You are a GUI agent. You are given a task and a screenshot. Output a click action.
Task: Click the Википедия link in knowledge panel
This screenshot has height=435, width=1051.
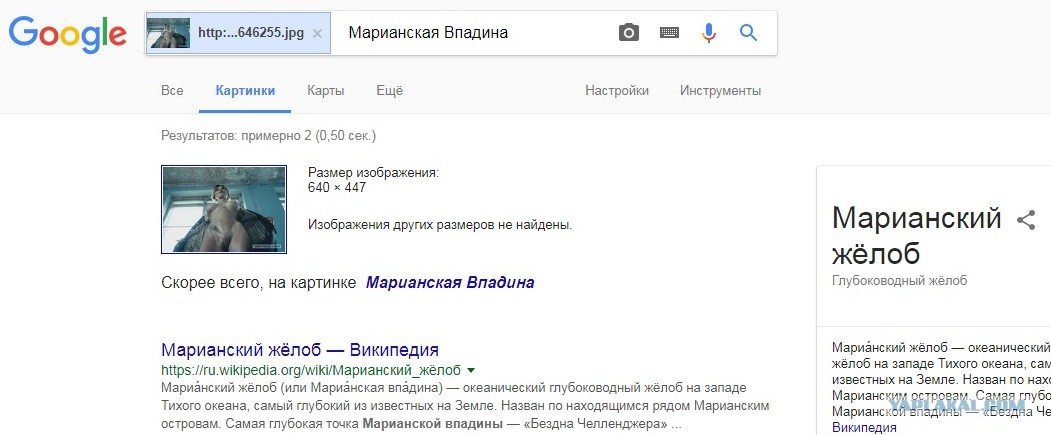[864, 428]
